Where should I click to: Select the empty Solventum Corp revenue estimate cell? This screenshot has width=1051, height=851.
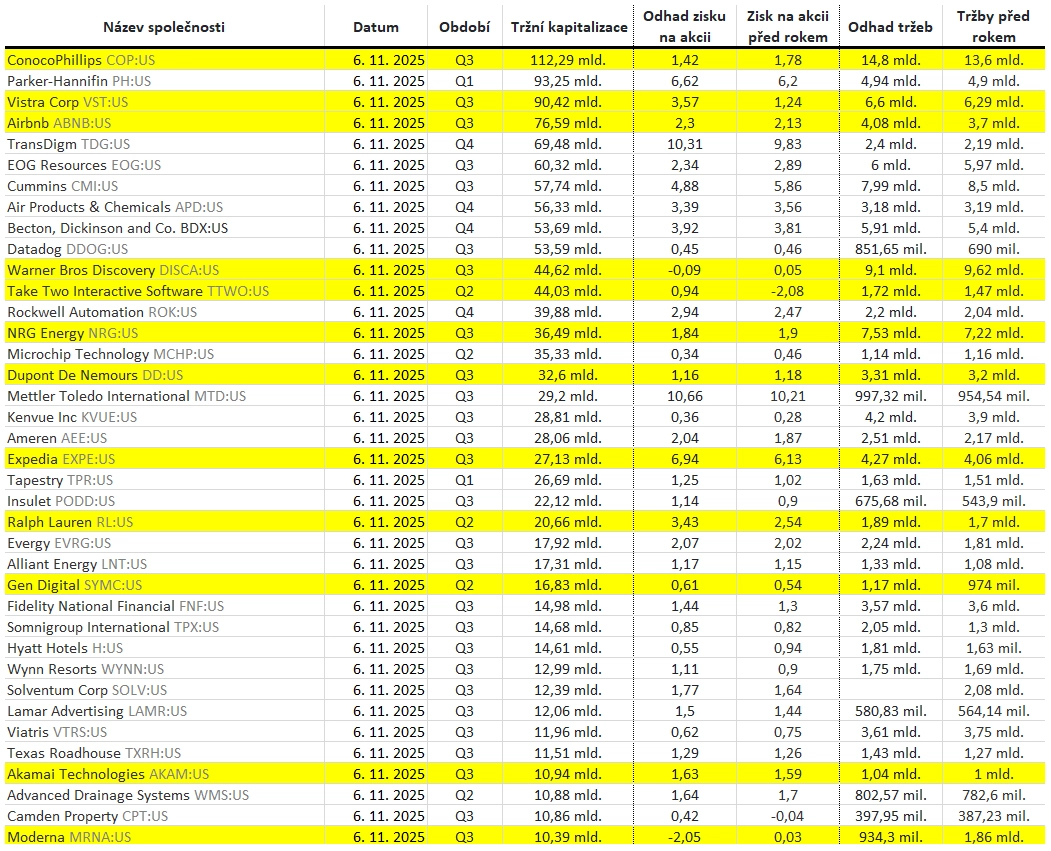pos(890,690)
